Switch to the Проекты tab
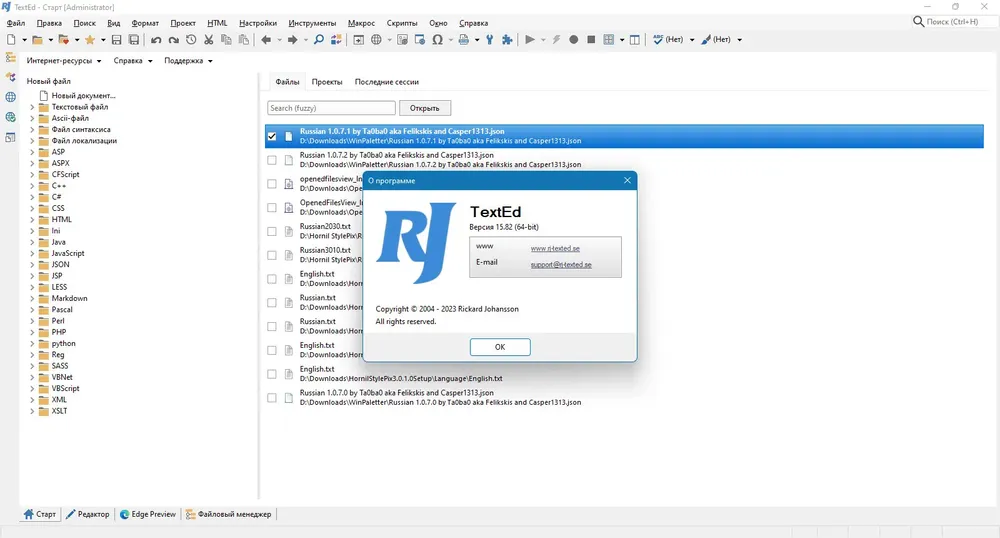Viewport: 1000px width, 538px height. pyautogui.click(x=327, y=82)
